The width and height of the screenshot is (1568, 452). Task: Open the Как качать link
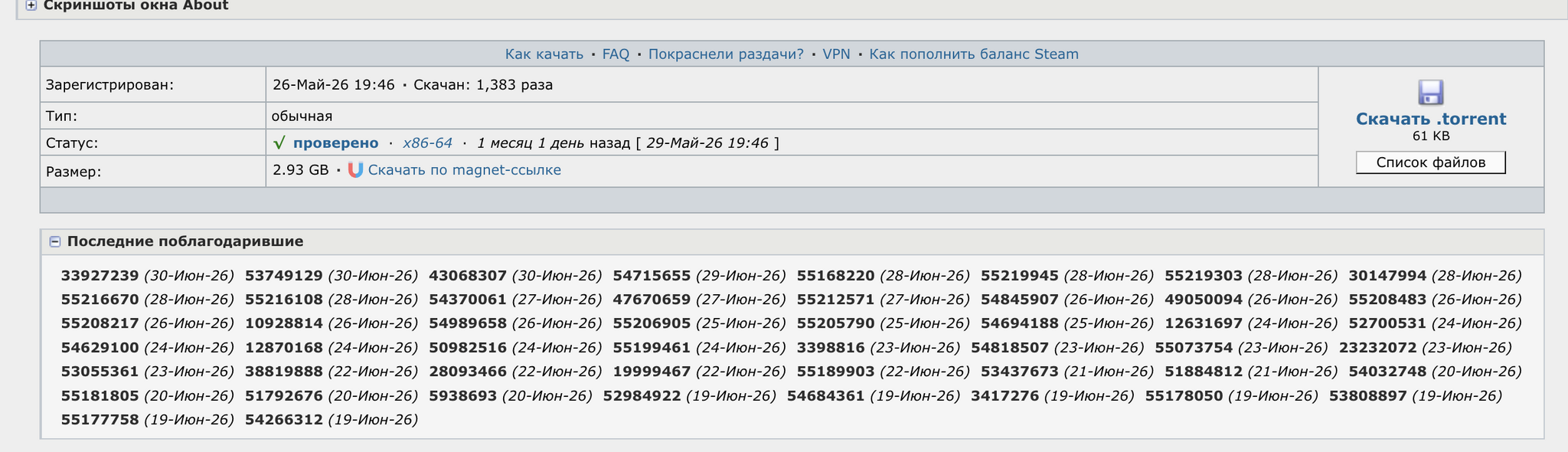tap(544, 54)
